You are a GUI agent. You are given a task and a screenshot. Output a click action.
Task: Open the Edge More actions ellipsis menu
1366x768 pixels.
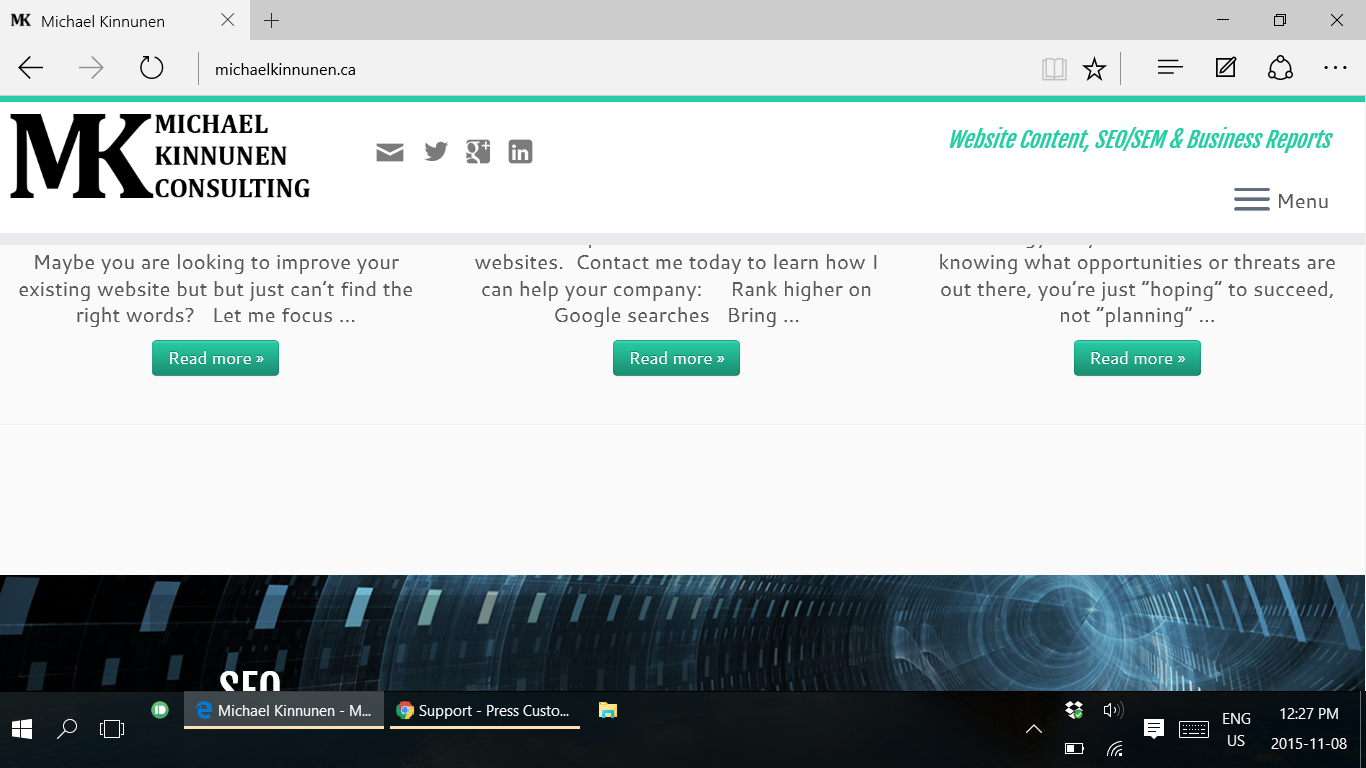click(x=1335, y=68)
